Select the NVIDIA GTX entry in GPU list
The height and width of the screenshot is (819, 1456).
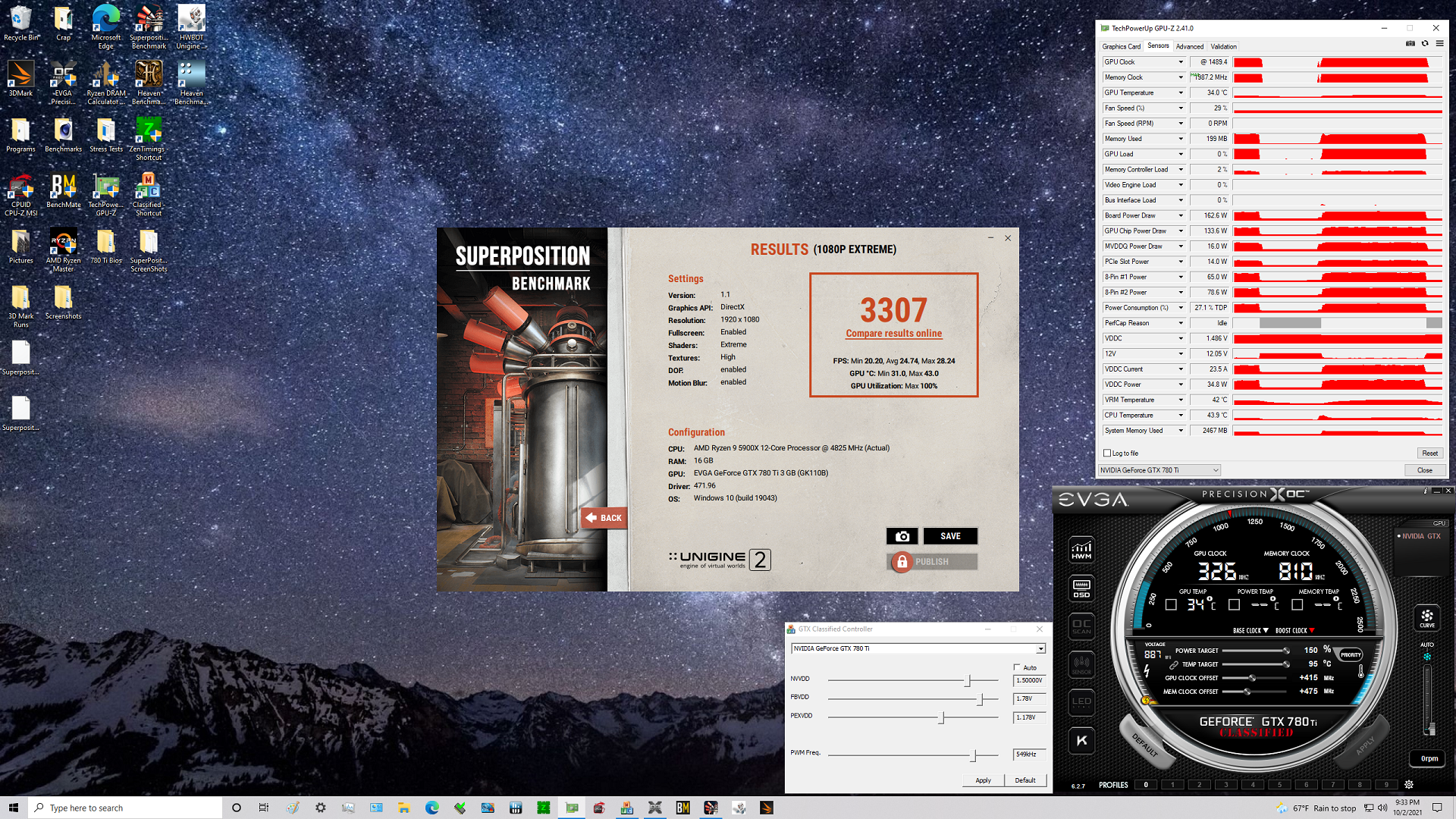tap(1420, 536)
